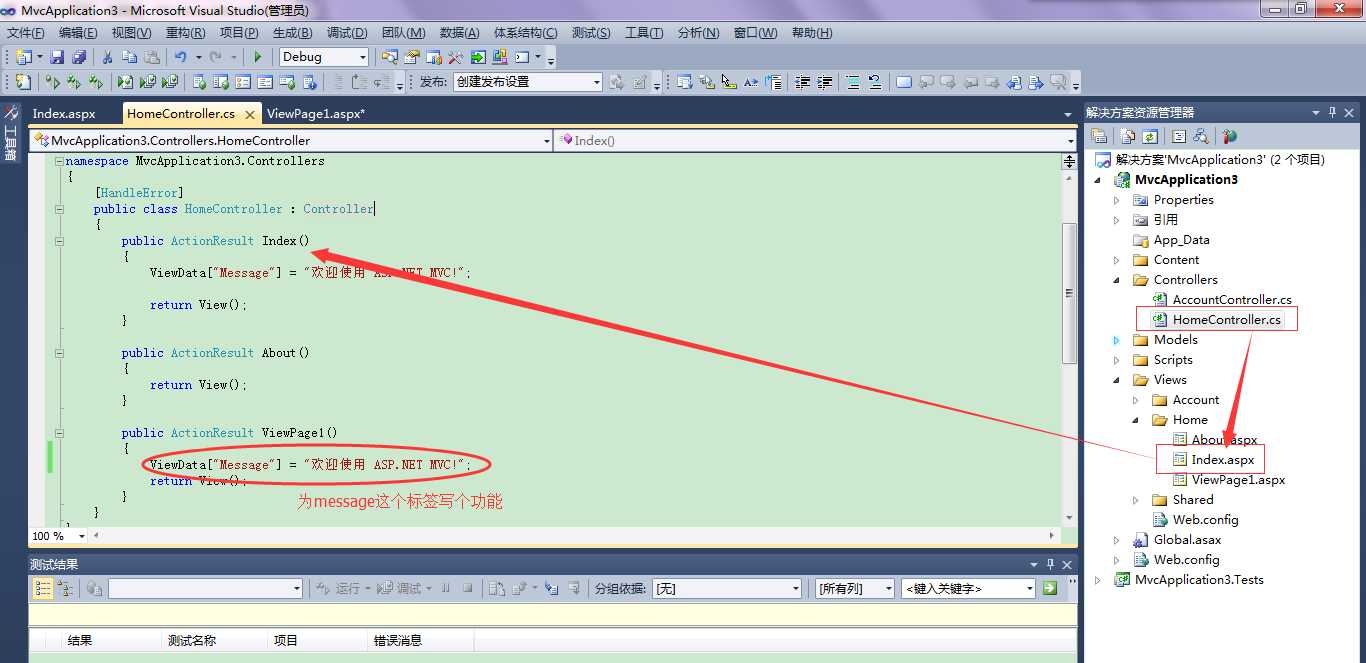Collapse the Controllers folder node
The height and width of the screenshot is (663, 1366).
tap(1117, 280)
